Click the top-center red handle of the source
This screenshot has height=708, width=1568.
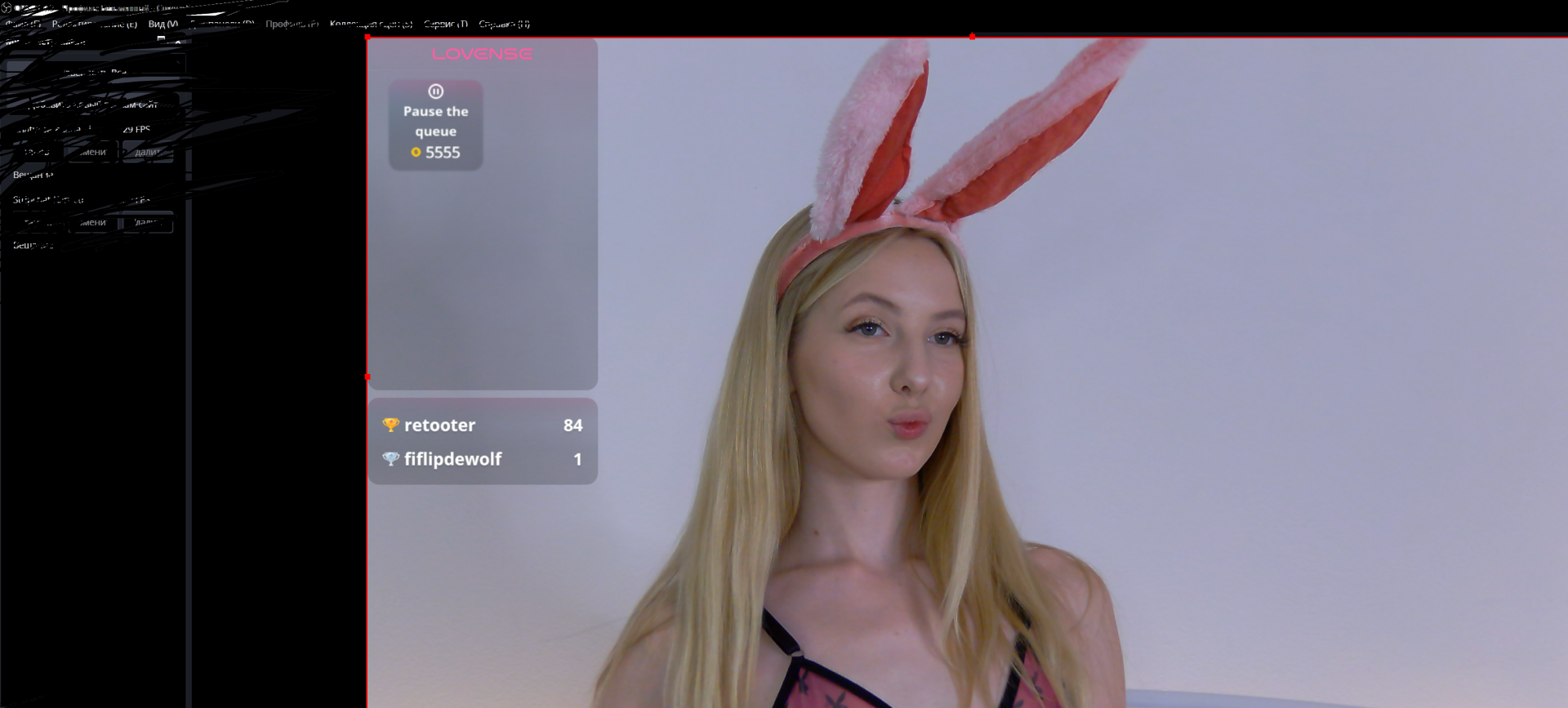(x=972, y=37)
